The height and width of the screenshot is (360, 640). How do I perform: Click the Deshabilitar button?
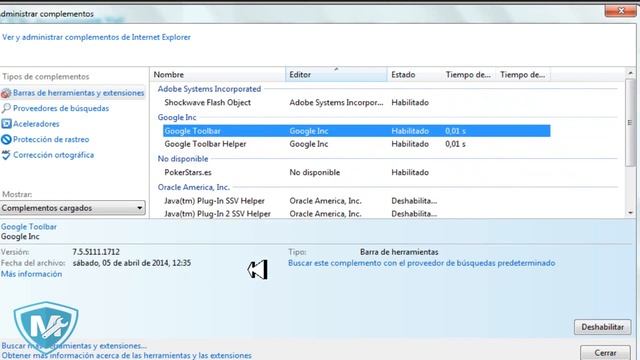point(602,327)
